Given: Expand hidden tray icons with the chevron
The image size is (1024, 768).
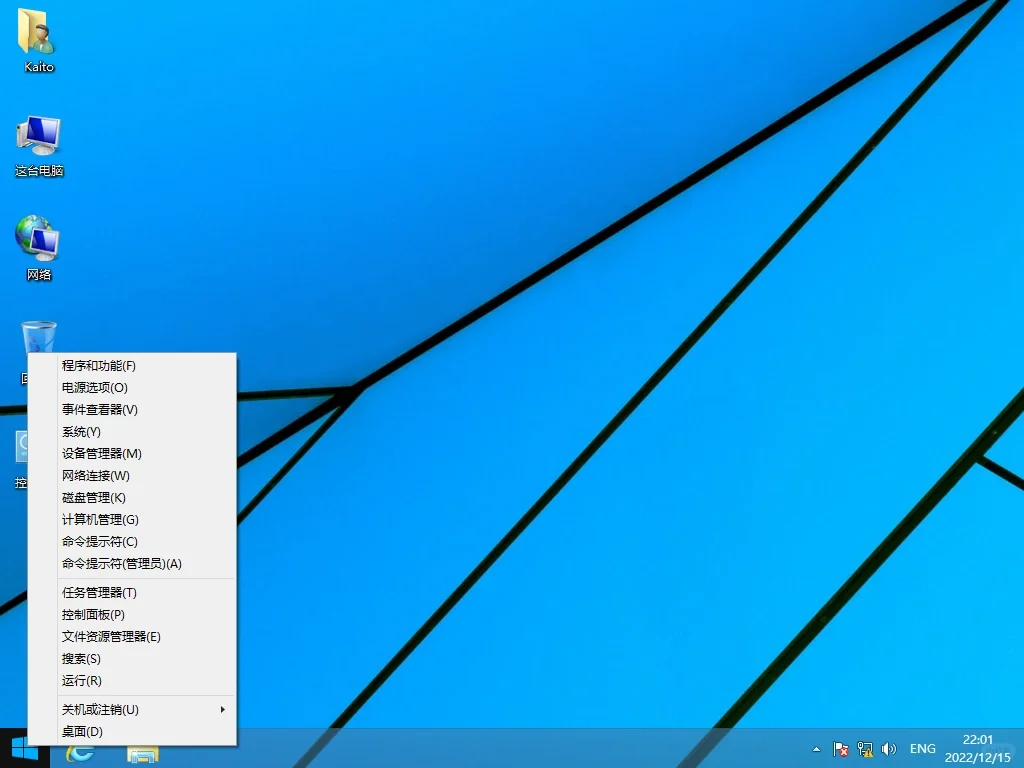Looking at the screenshot, I should point(815,749).
